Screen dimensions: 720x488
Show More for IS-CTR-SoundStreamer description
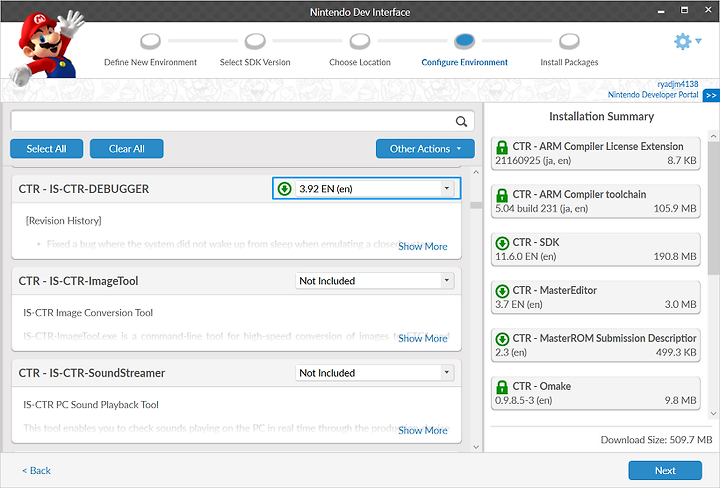pos(422,431)
